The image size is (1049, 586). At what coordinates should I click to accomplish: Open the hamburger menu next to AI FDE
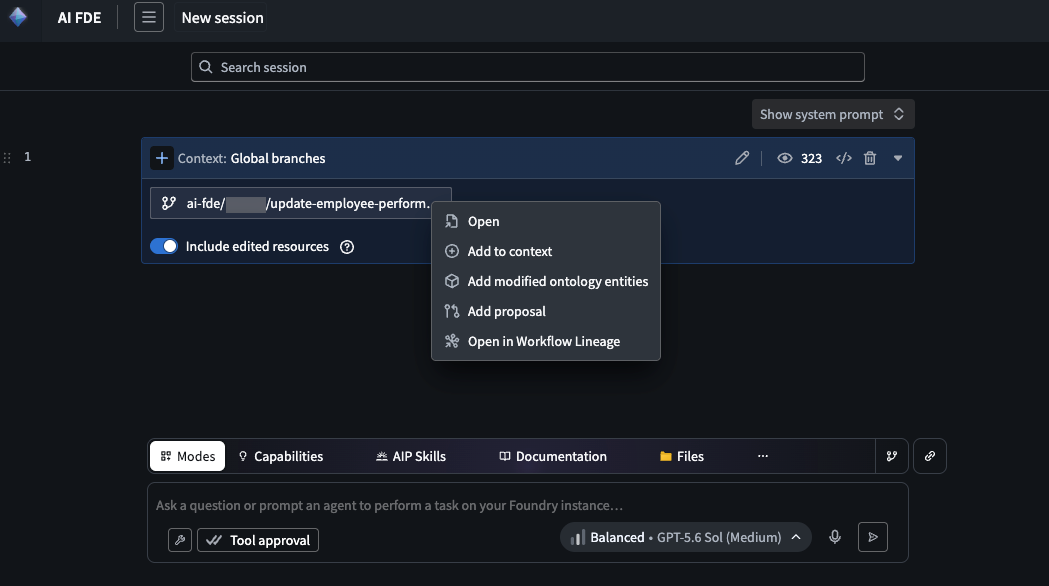point(149,17)
